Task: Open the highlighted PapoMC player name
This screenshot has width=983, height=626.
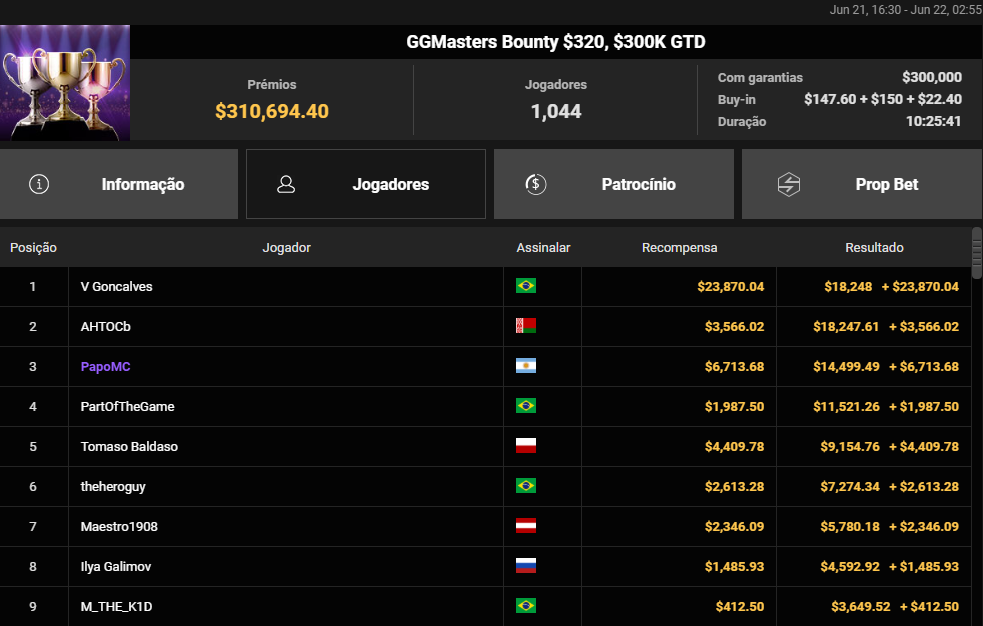Action: tap(105, 367)
